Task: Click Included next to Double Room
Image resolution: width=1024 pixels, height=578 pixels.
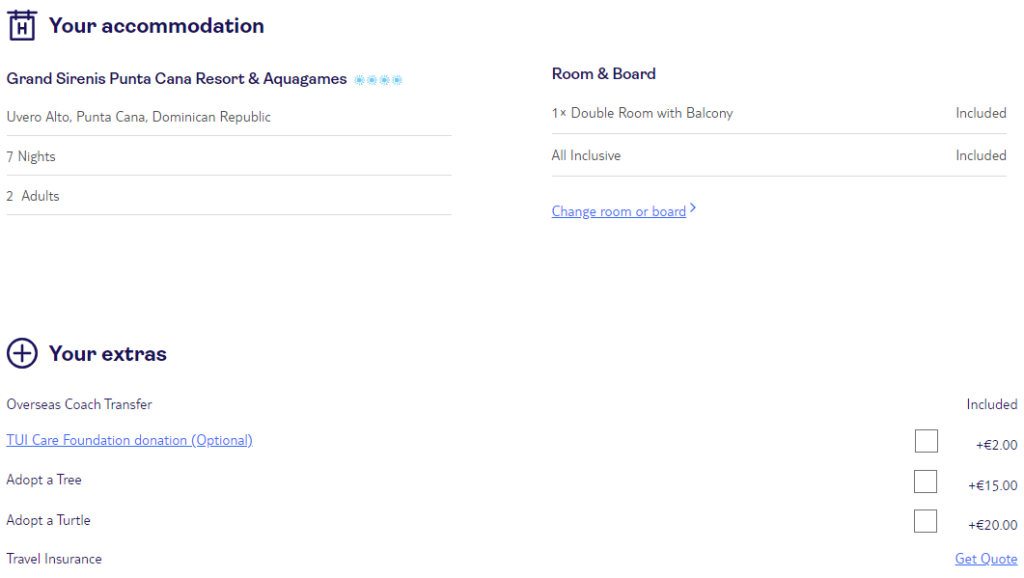Action: [x=981, y=113]
